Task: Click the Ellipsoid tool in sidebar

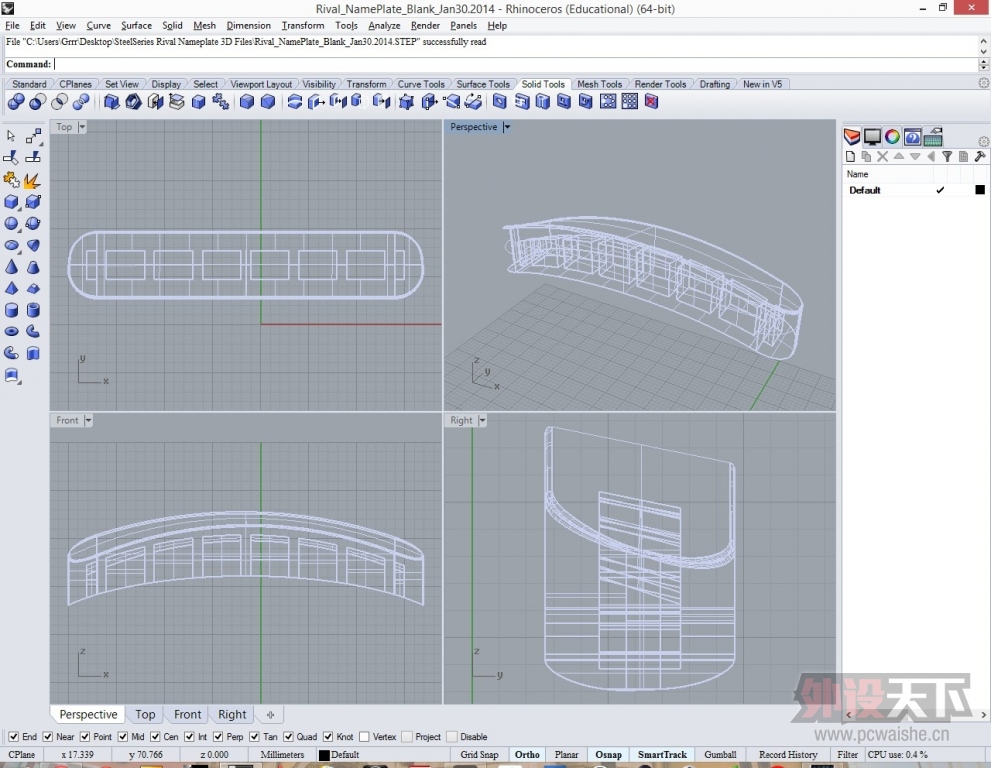Action: (11, 245)
